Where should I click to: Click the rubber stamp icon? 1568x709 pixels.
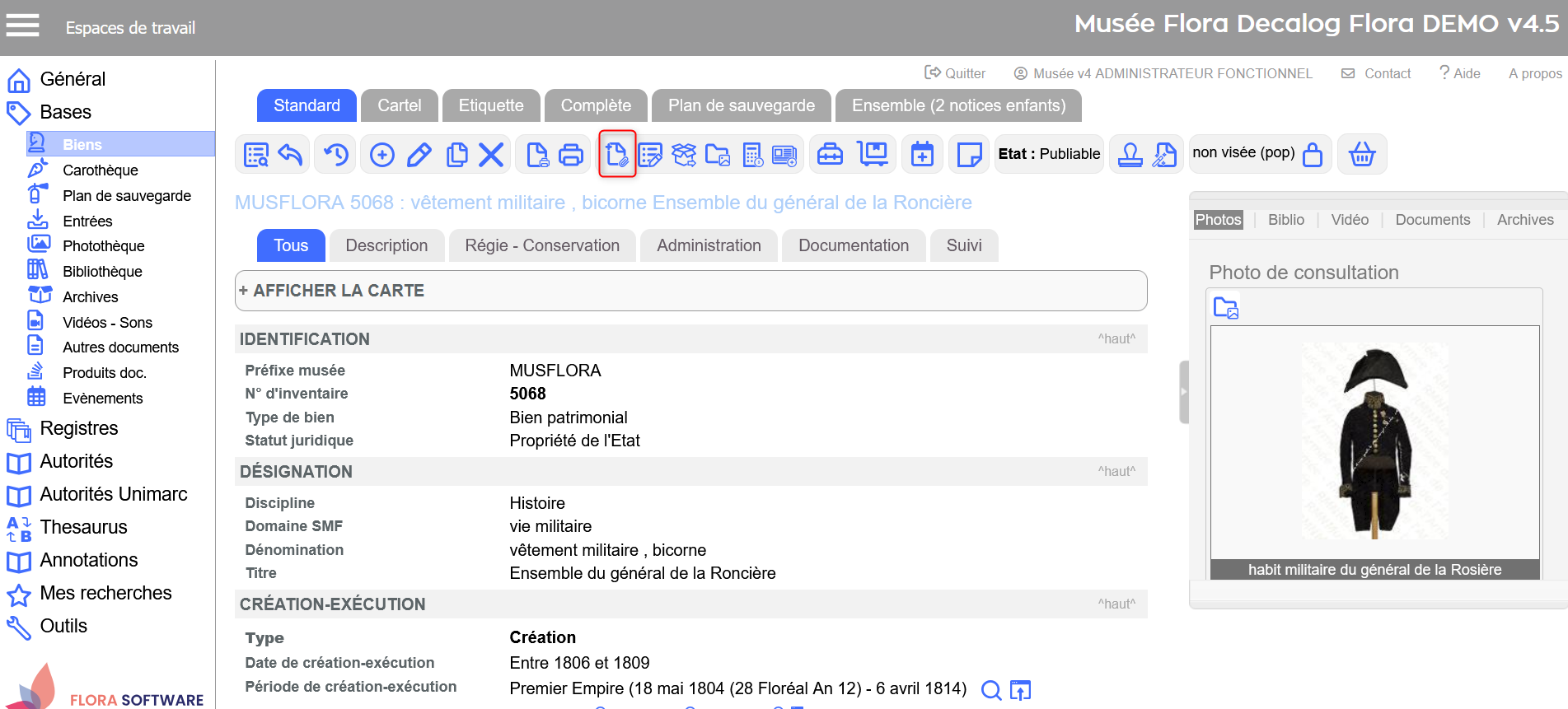1130,155
